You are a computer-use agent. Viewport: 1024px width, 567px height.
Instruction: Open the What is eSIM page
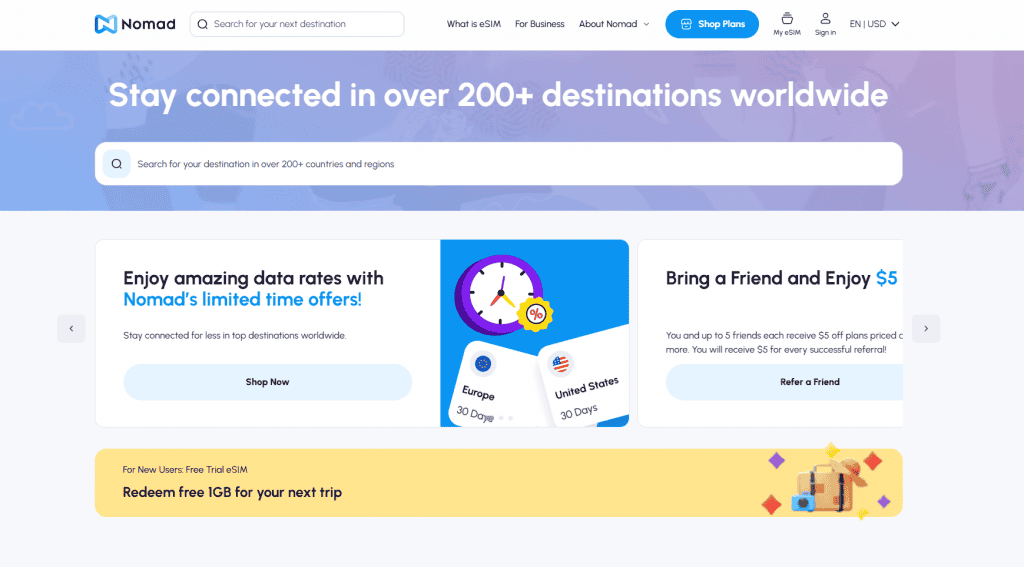[x=475, y=24]
